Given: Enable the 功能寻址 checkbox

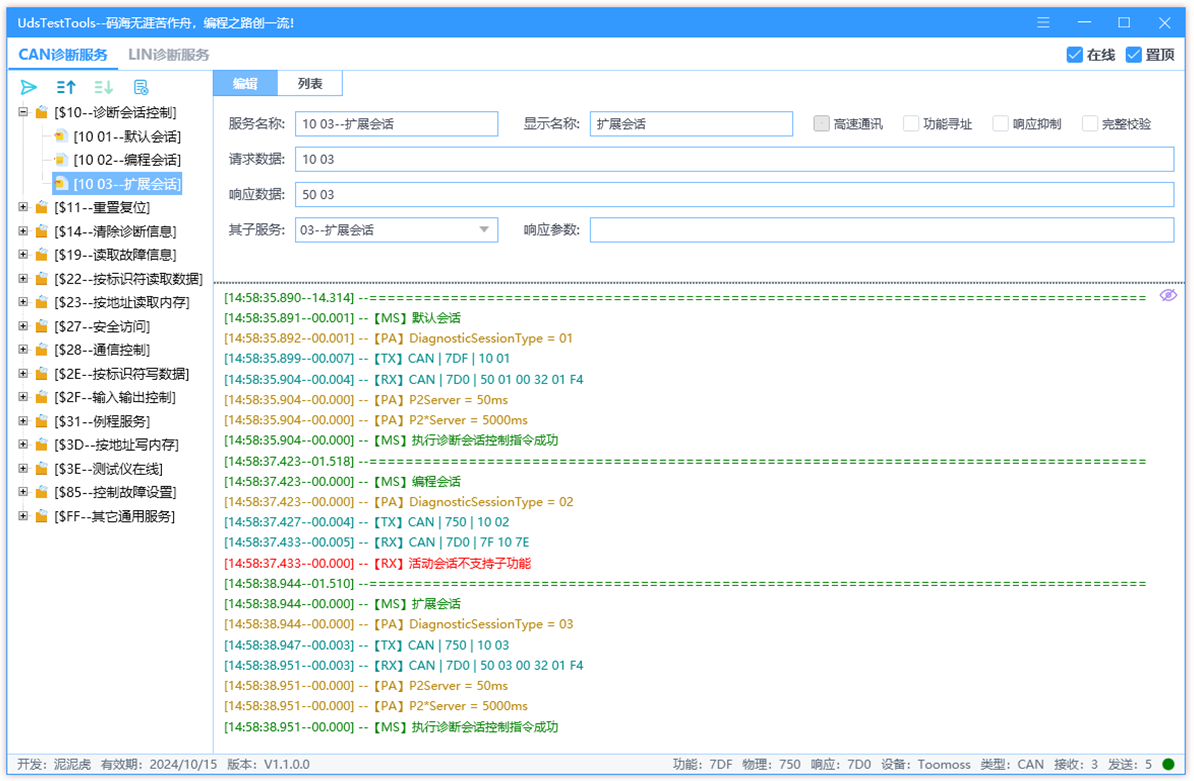Looking at the screenshot, I should (x=911, y=123).
